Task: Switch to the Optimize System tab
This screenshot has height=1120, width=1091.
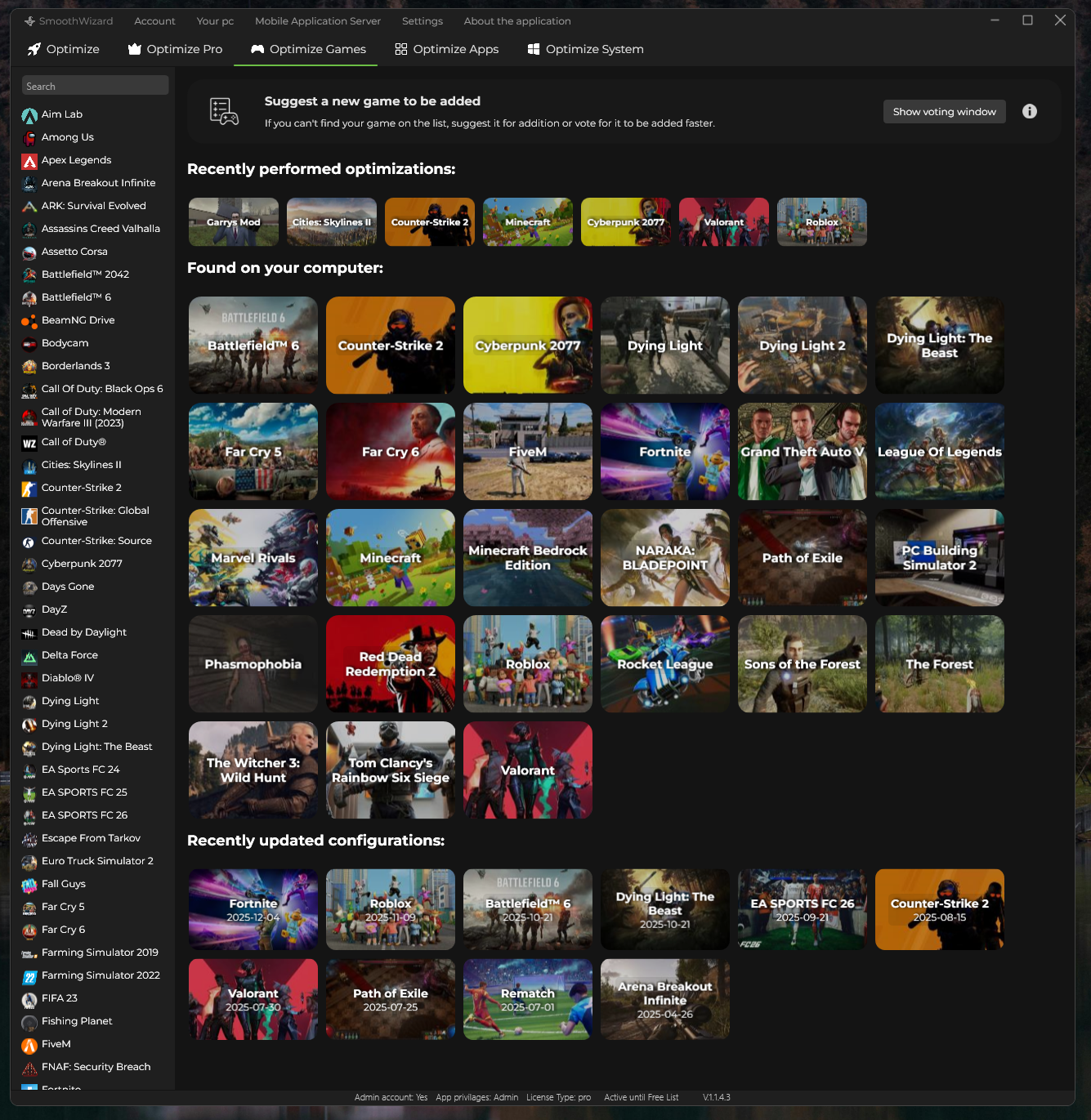Action: pyautogui.click(x=585, y=49)
